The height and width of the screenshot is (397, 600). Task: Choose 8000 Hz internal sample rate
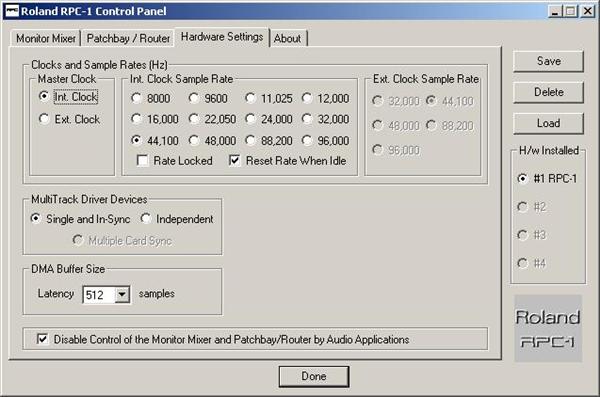click(x=151, y=98)
